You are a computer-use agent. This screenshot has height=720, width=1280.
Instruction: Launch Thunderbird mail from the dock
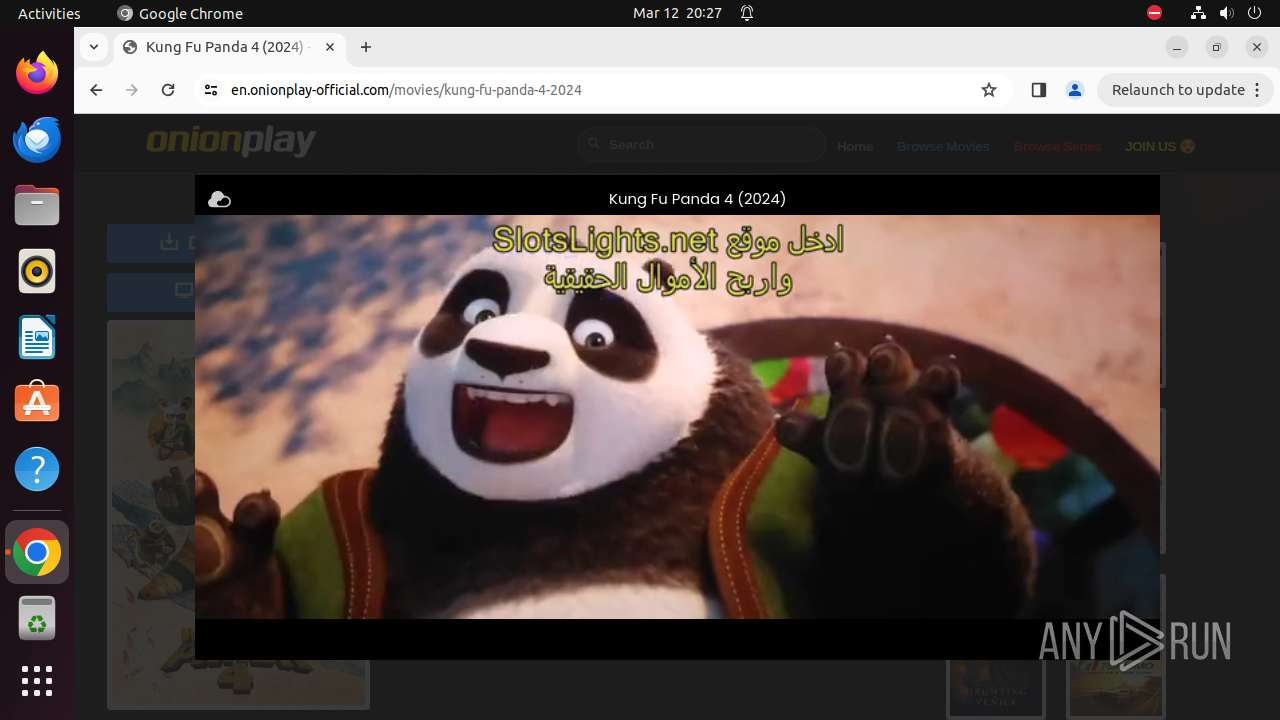point(37,139)
